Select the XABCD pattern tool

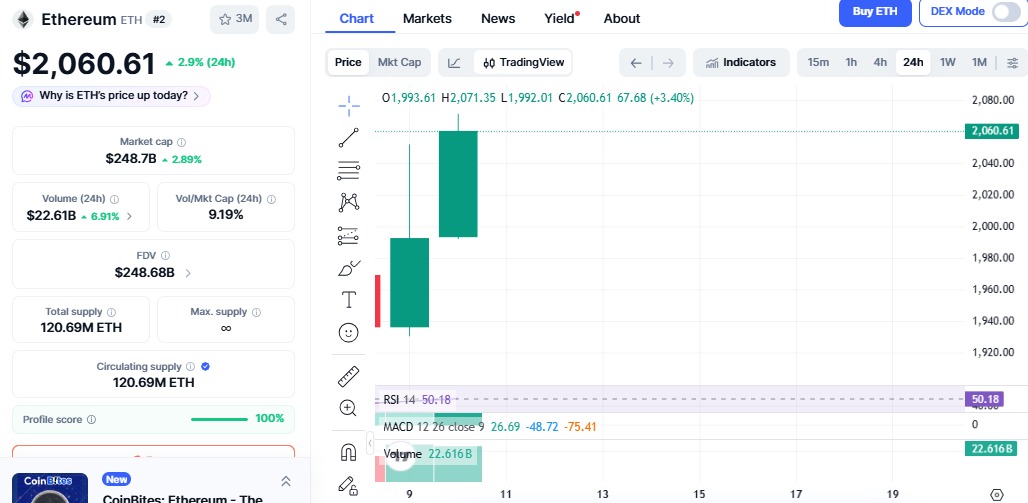pyautogui.click(x=349, y=203)
